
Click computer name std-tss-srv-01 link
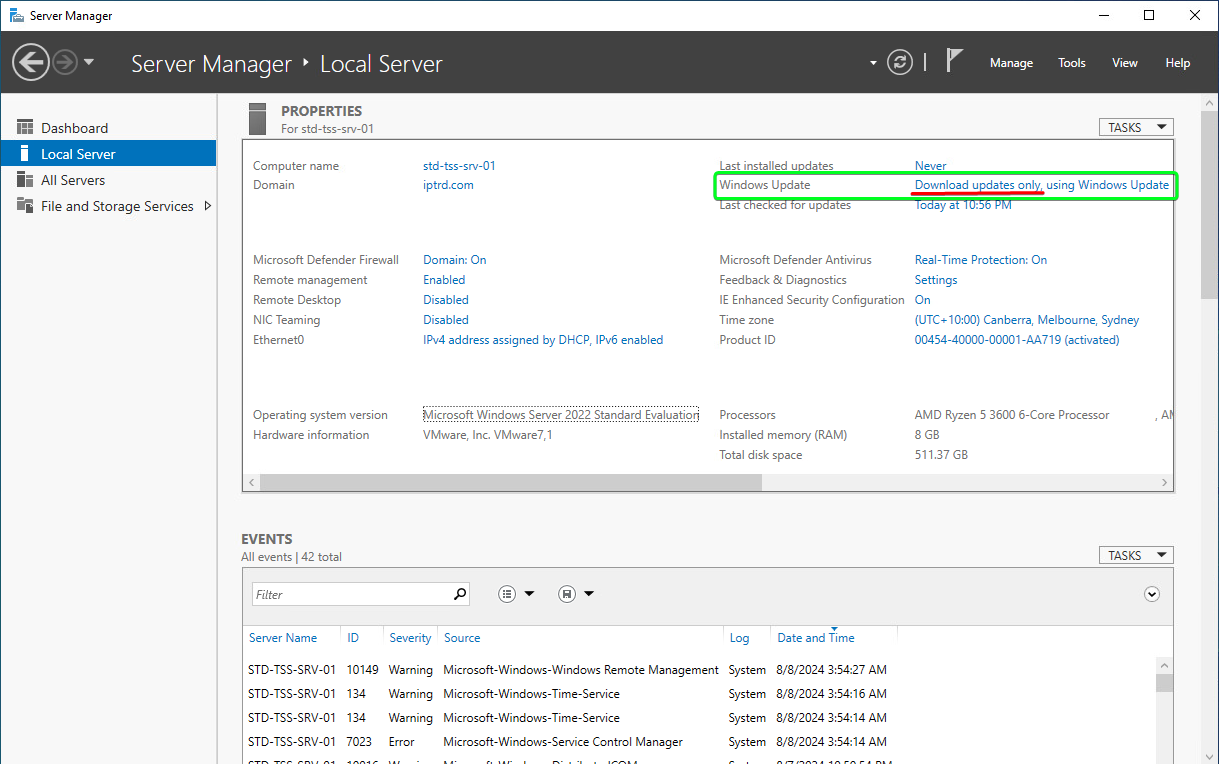pyautogui.click(x=459, y=166)
